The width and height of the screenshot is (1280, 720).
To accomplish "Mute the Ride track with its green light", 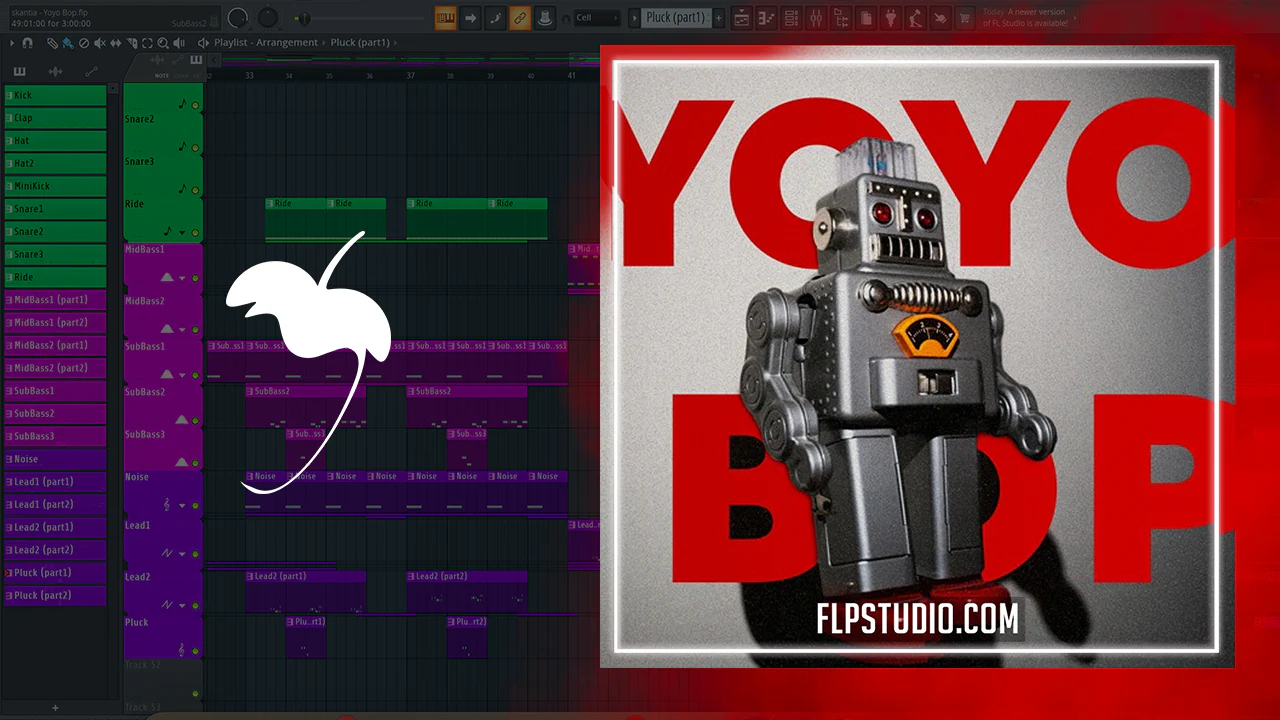I will (195, 232).
